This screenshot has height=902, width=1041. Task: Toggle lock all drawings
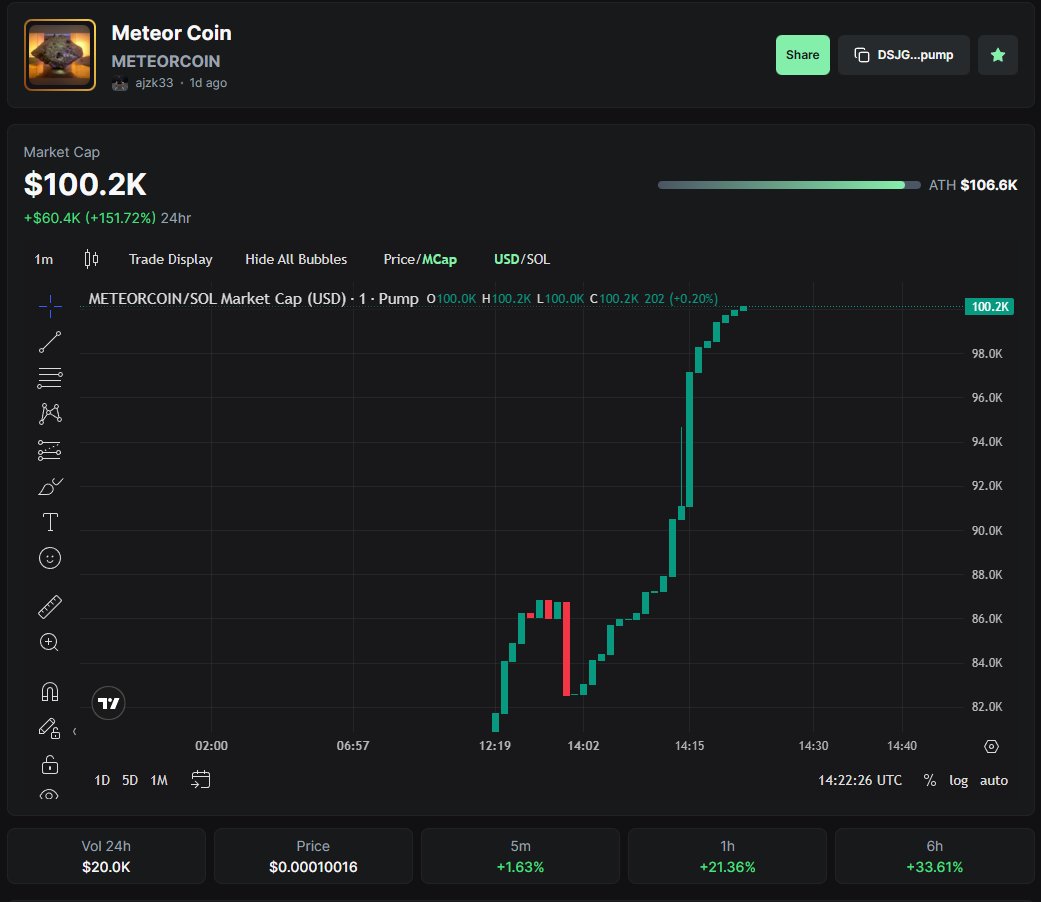coord(50,765)
